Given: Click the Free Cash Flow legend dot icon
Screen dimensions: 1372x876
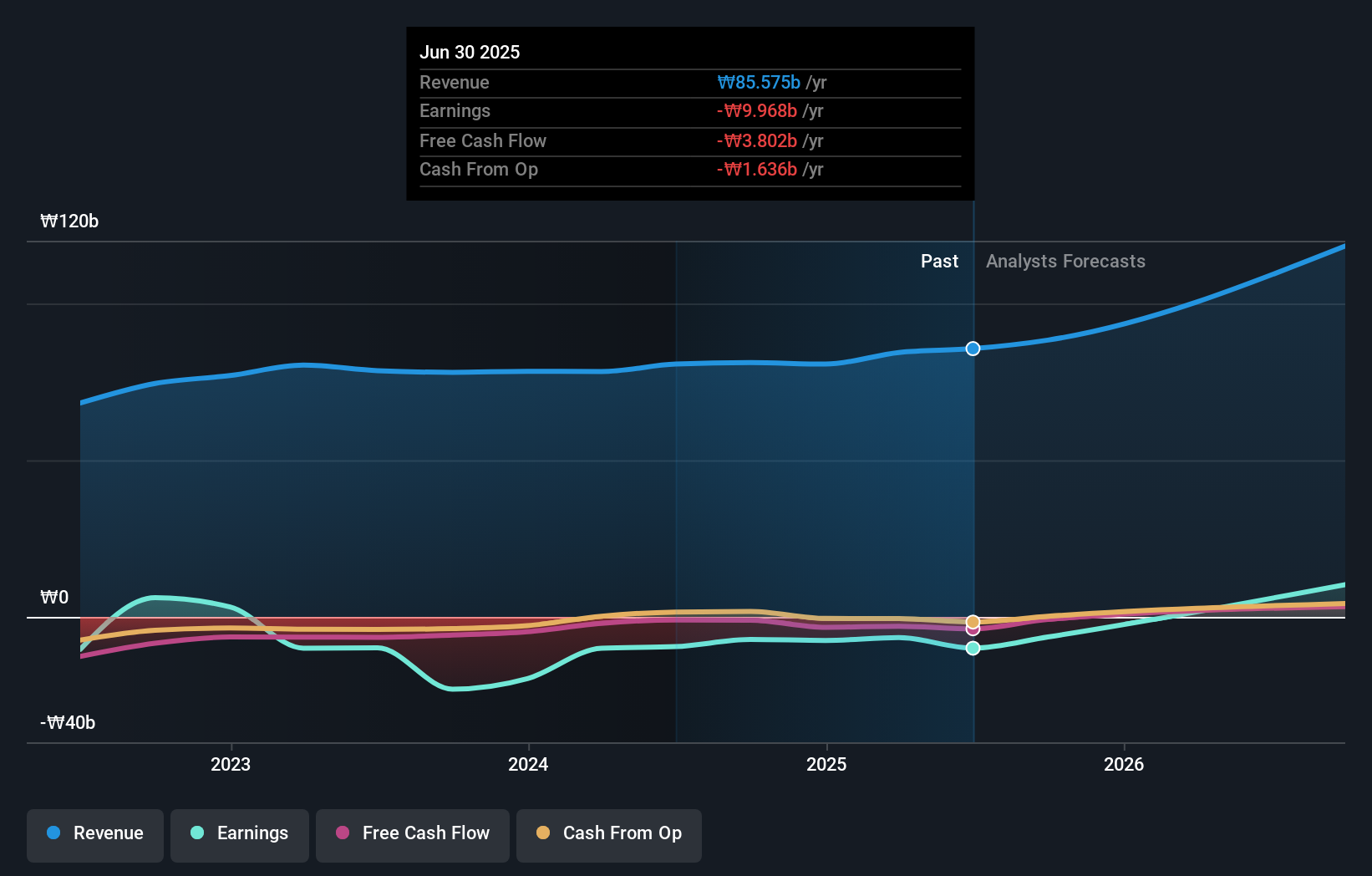Looking at the screenshot, I should coord(342,834).
